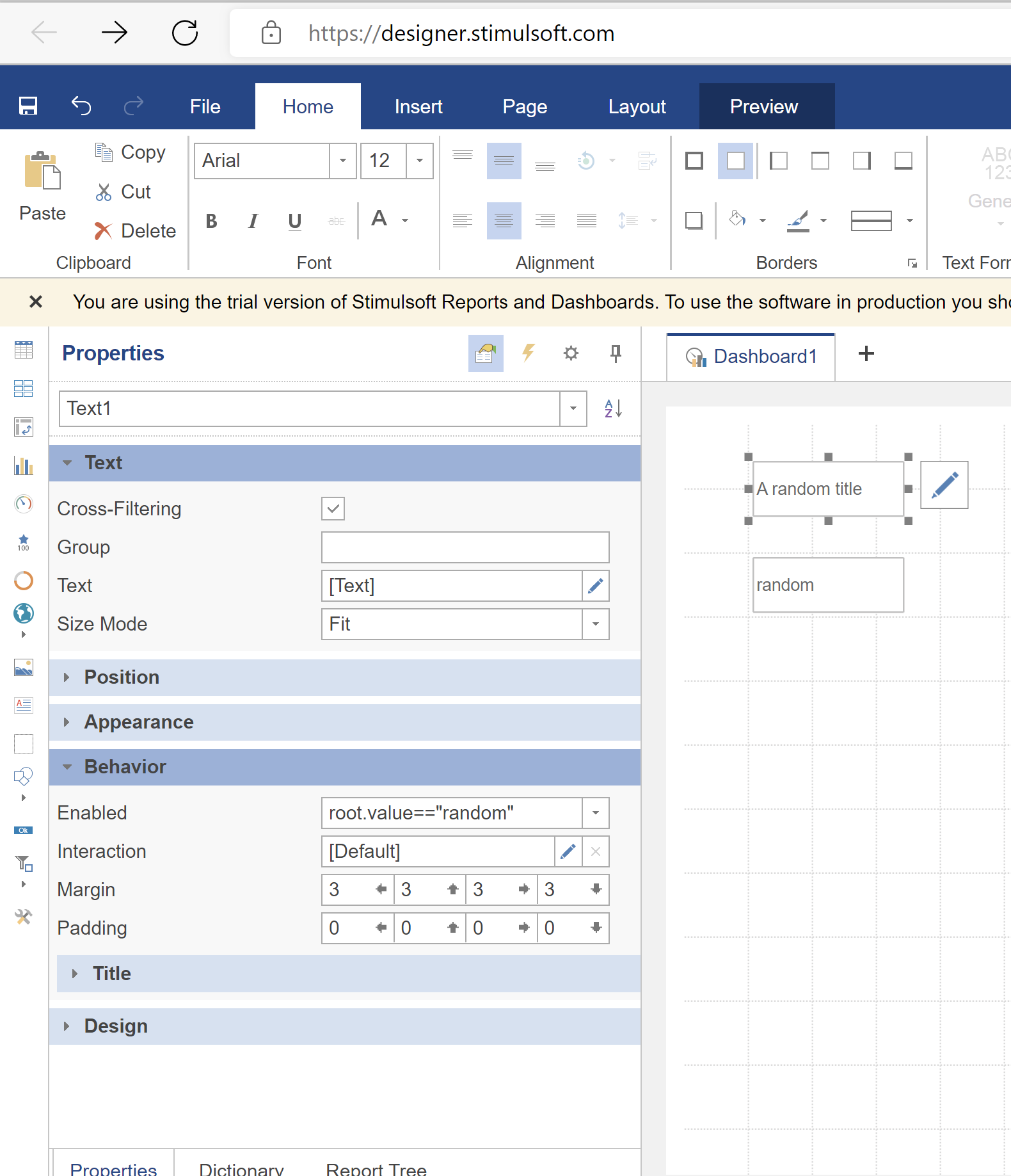Toggle underline font style

click(294, 221)
